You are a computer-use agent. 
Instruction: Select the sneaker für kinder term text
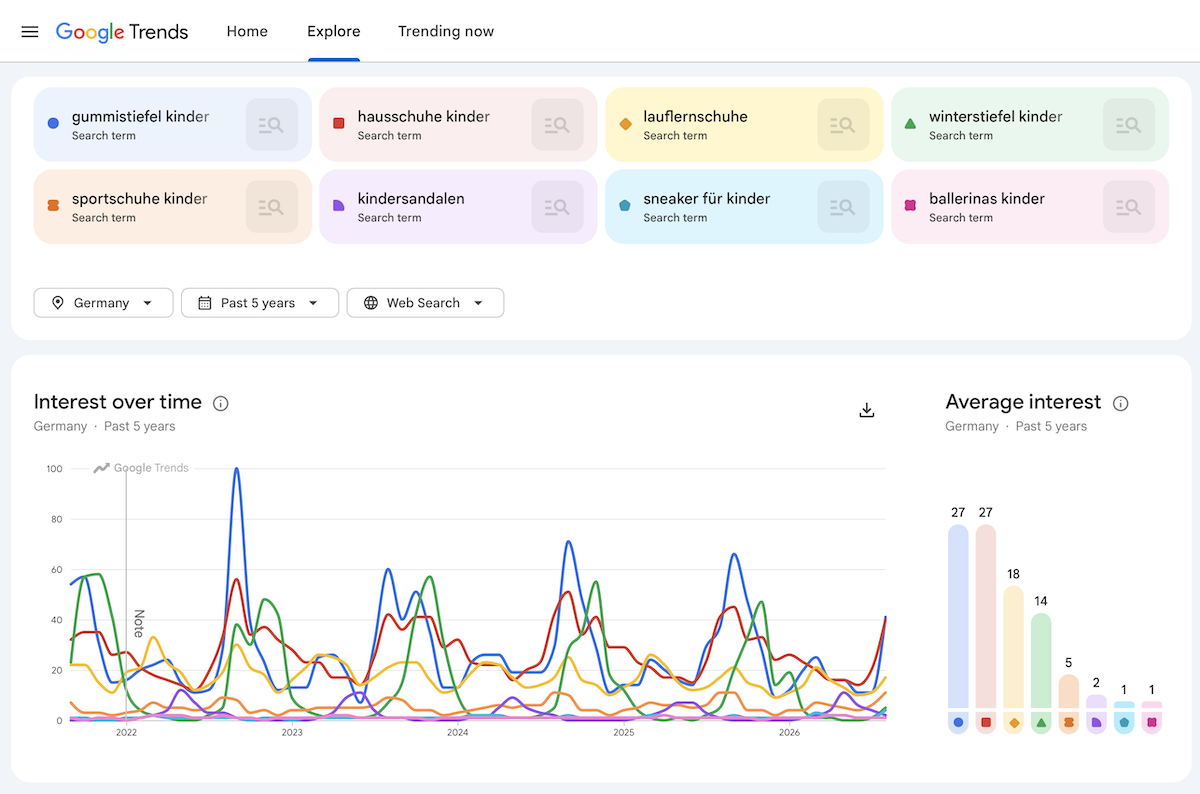pos(707,199)
